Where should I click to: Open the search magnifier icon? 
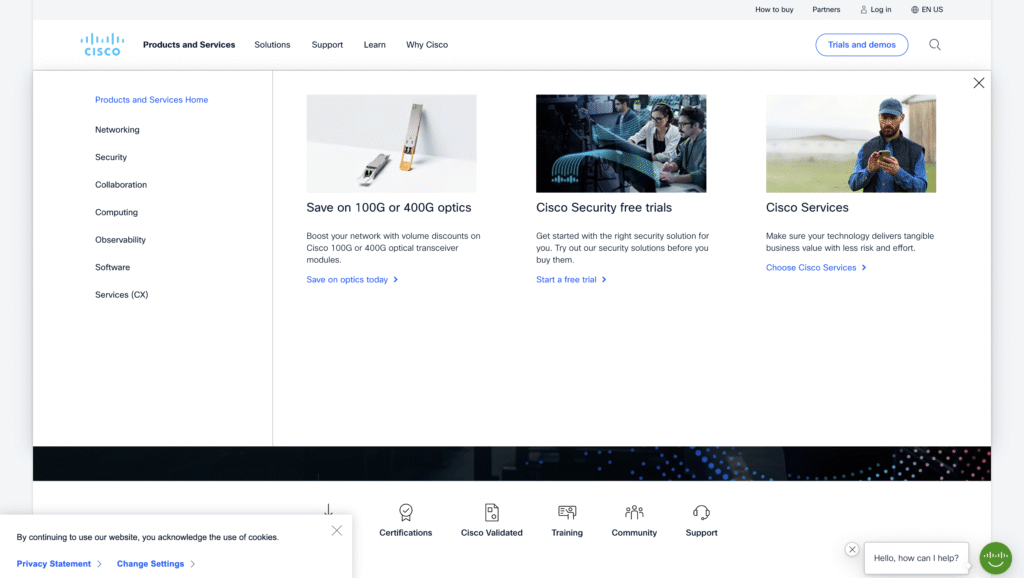934,45
